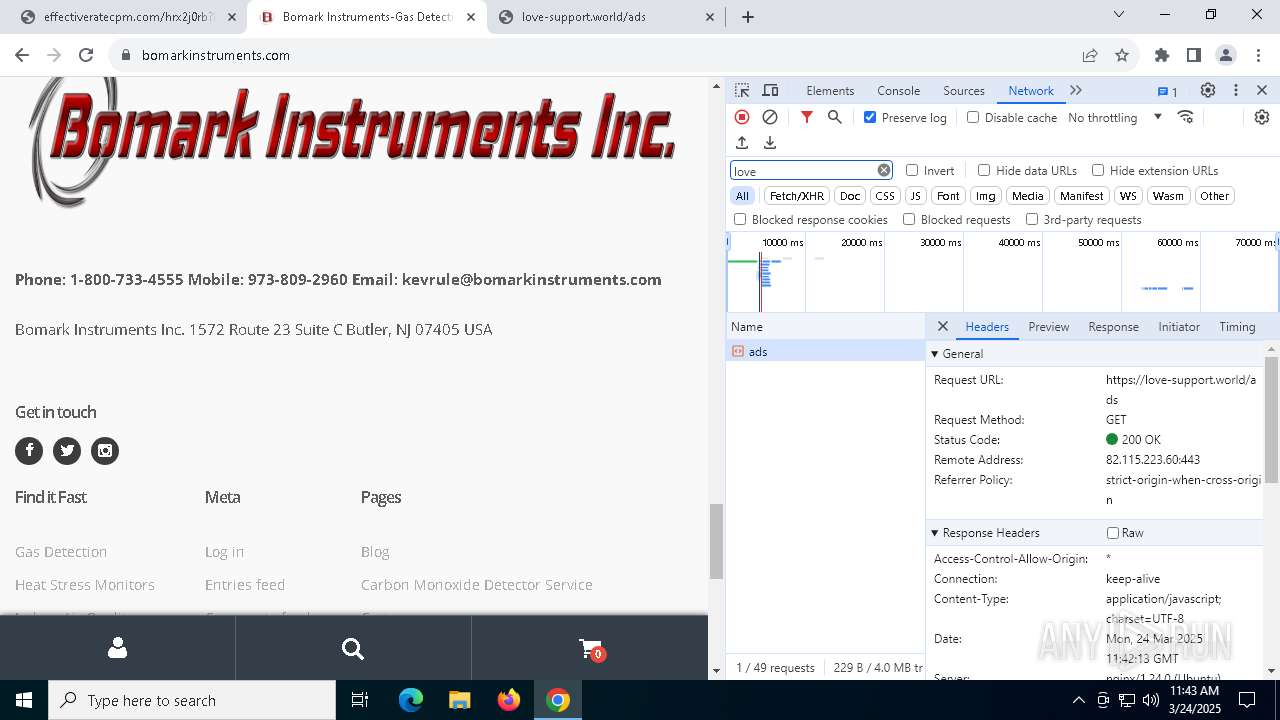This screenshot has height=720, width=1280.
Task: Open the Initiator tab of request
Action: pyautogui.click(x=1179, y=327)
